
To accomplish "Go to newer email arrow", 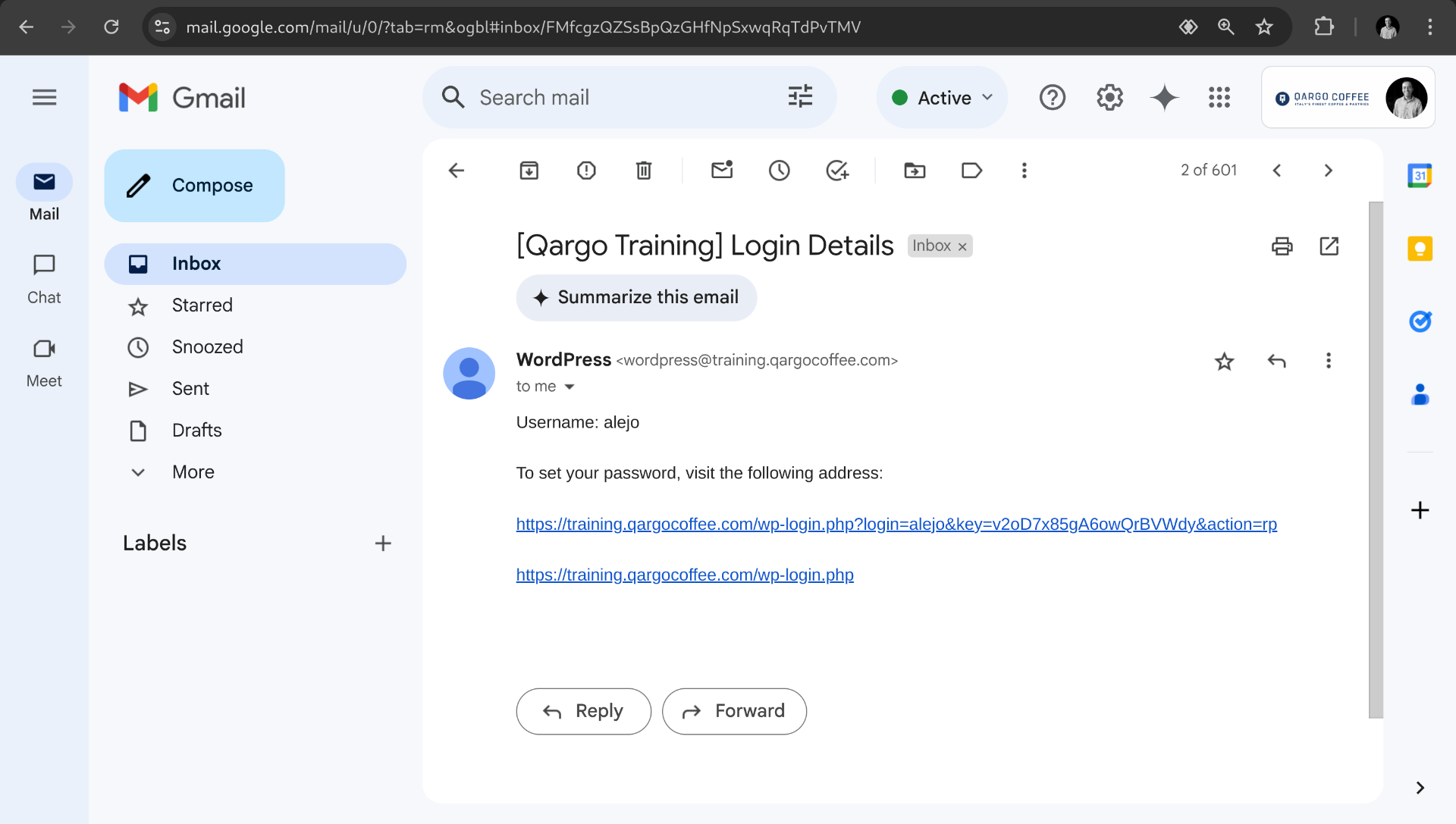I will point(1277,171).
